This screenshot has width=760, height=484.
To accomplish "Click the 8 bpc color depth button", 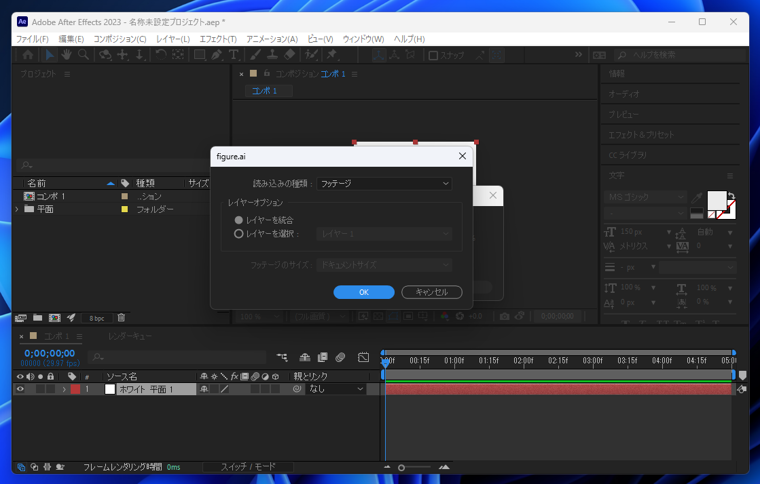I will pos(96,318).
